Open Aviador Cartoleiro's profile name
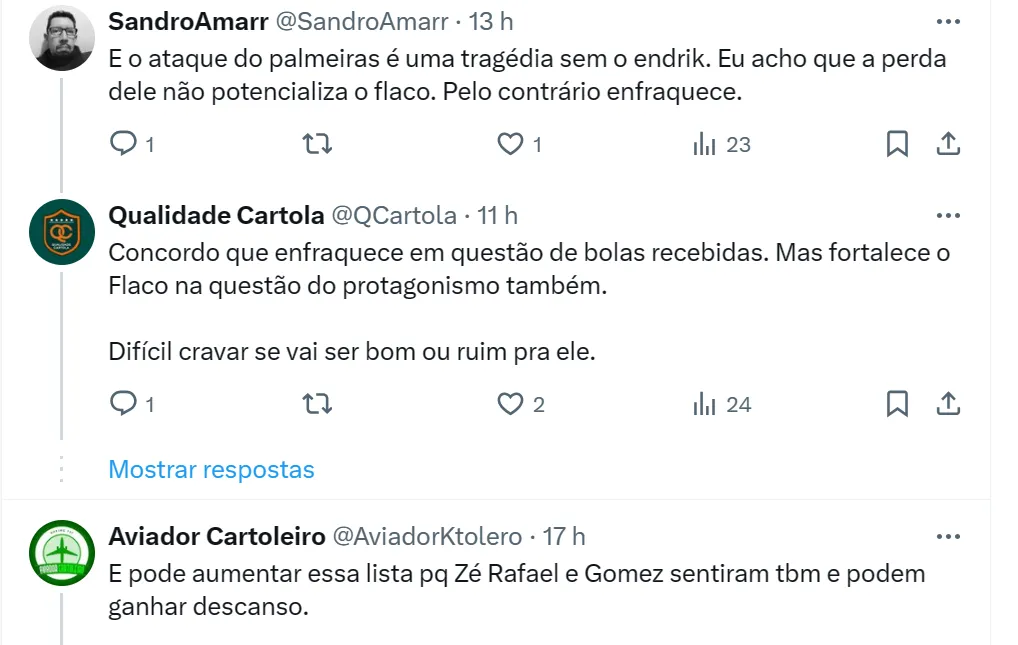 (x=216, y=537)
